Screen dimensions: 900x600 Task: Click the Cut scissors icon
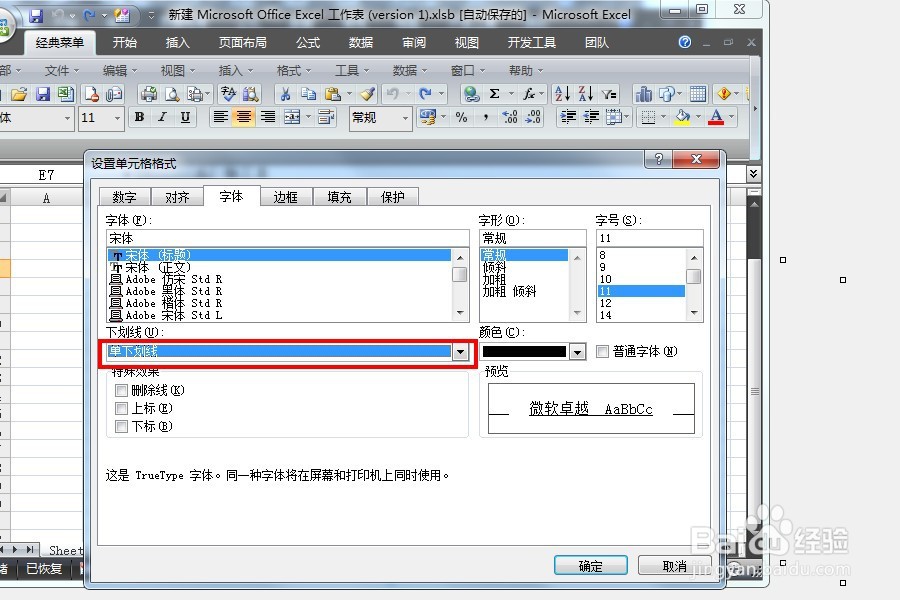pos(285,94)
